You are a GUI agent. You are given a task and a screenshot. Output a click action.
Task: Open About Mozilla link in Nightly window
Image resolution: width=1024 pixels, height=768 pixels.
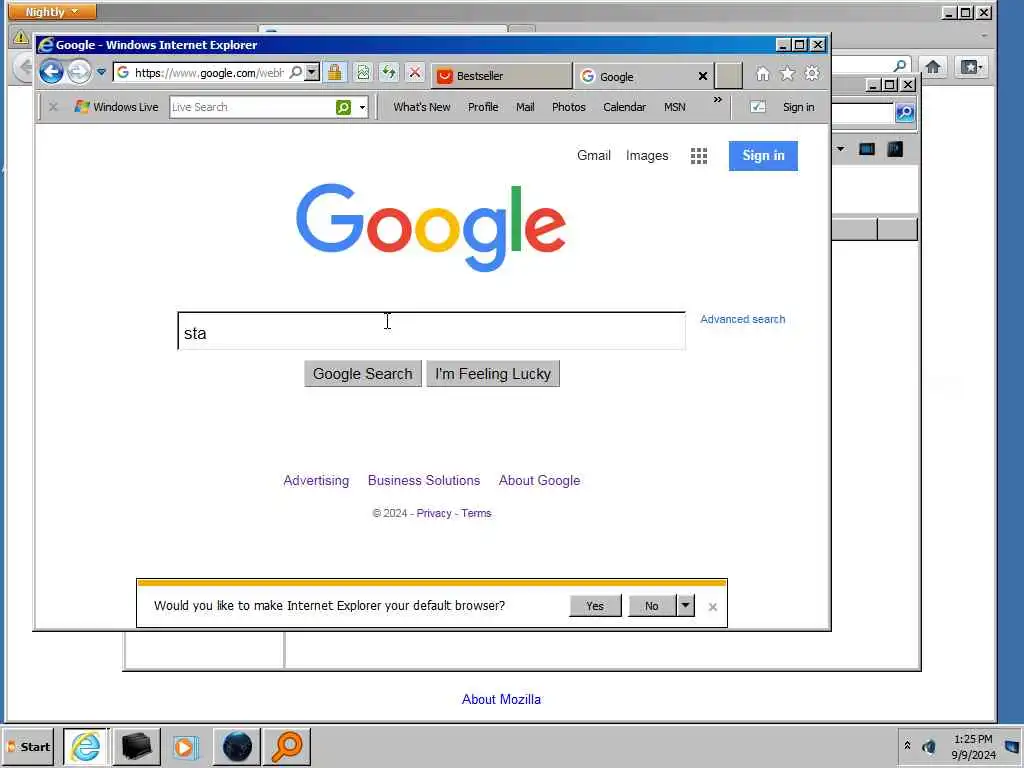501,699
